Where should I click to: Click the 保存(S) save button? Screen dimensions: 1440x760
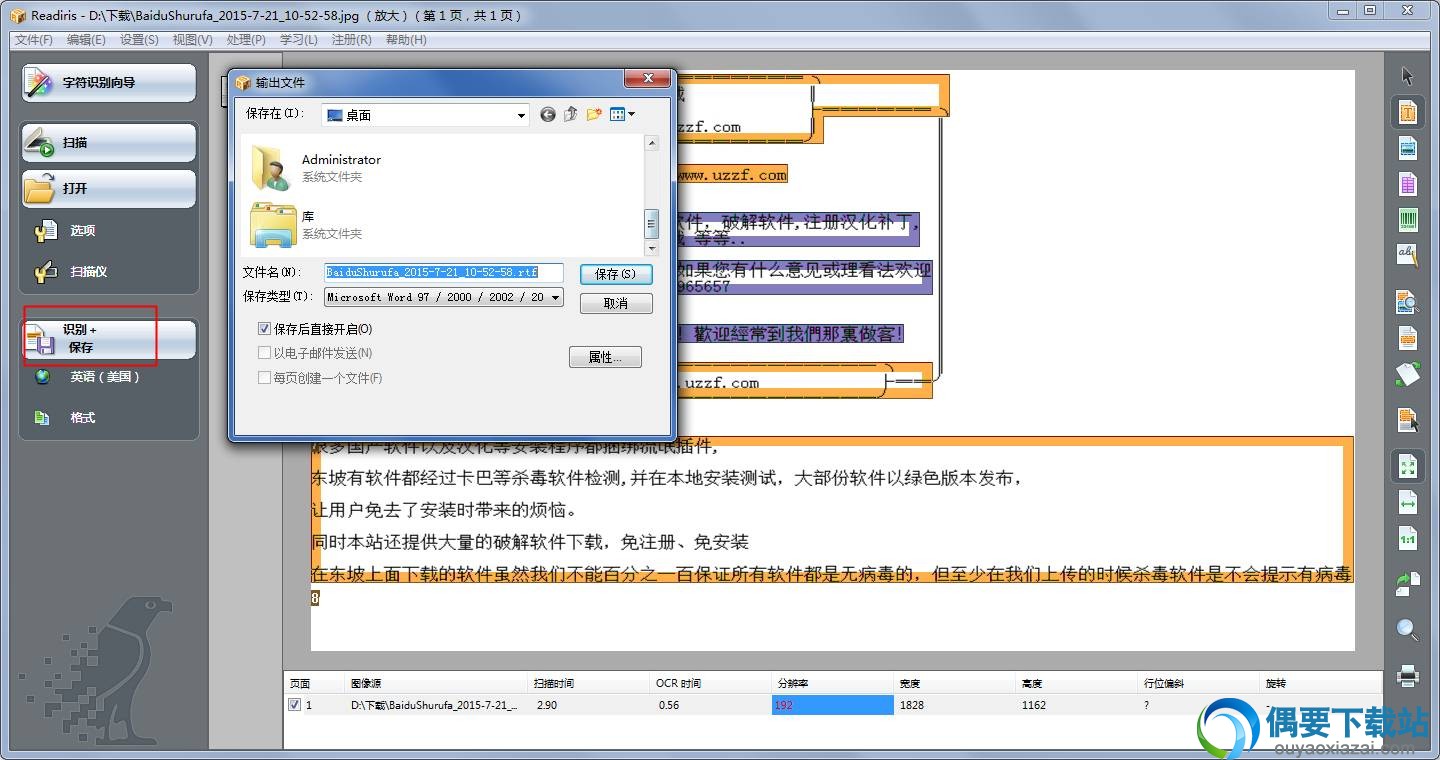point(616,273)
